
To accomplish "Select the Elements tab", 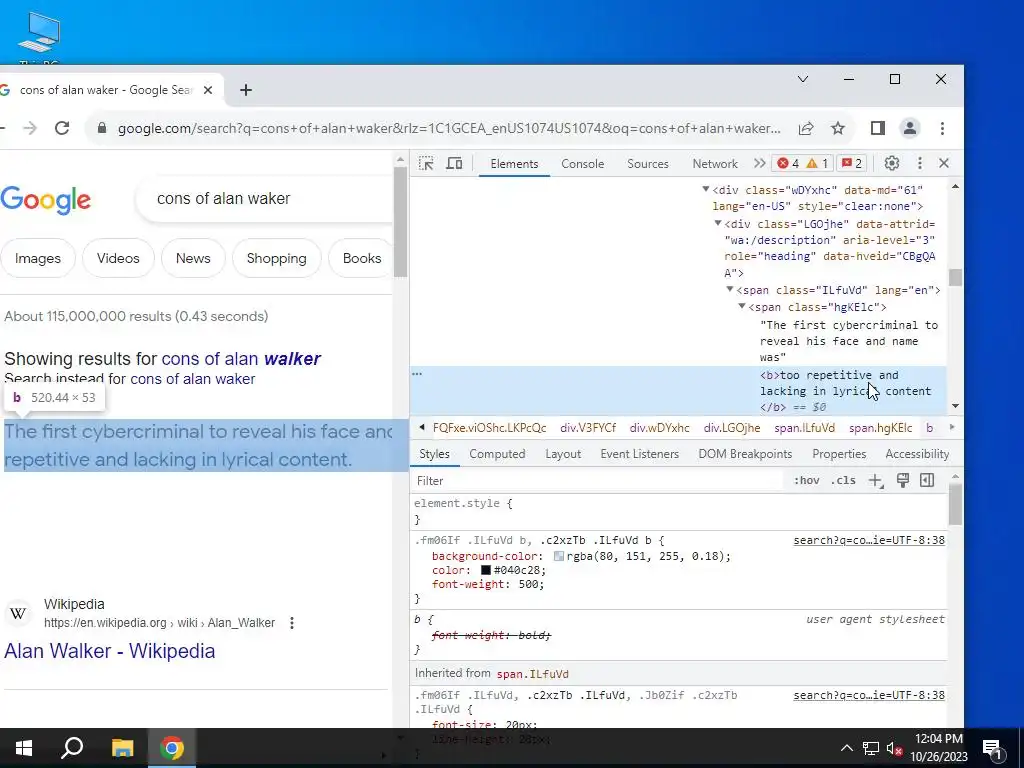I will 514,164.
